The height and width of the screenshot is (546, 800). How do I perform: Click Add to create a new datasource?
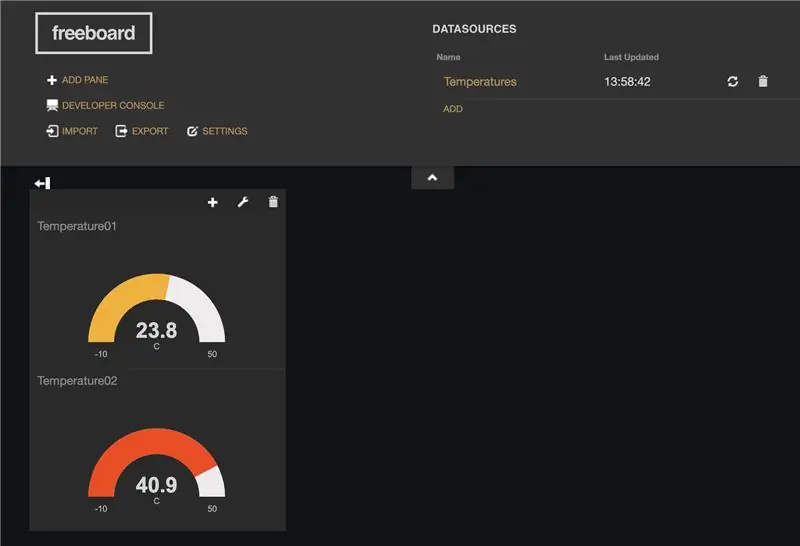click(x=453, y=109)
